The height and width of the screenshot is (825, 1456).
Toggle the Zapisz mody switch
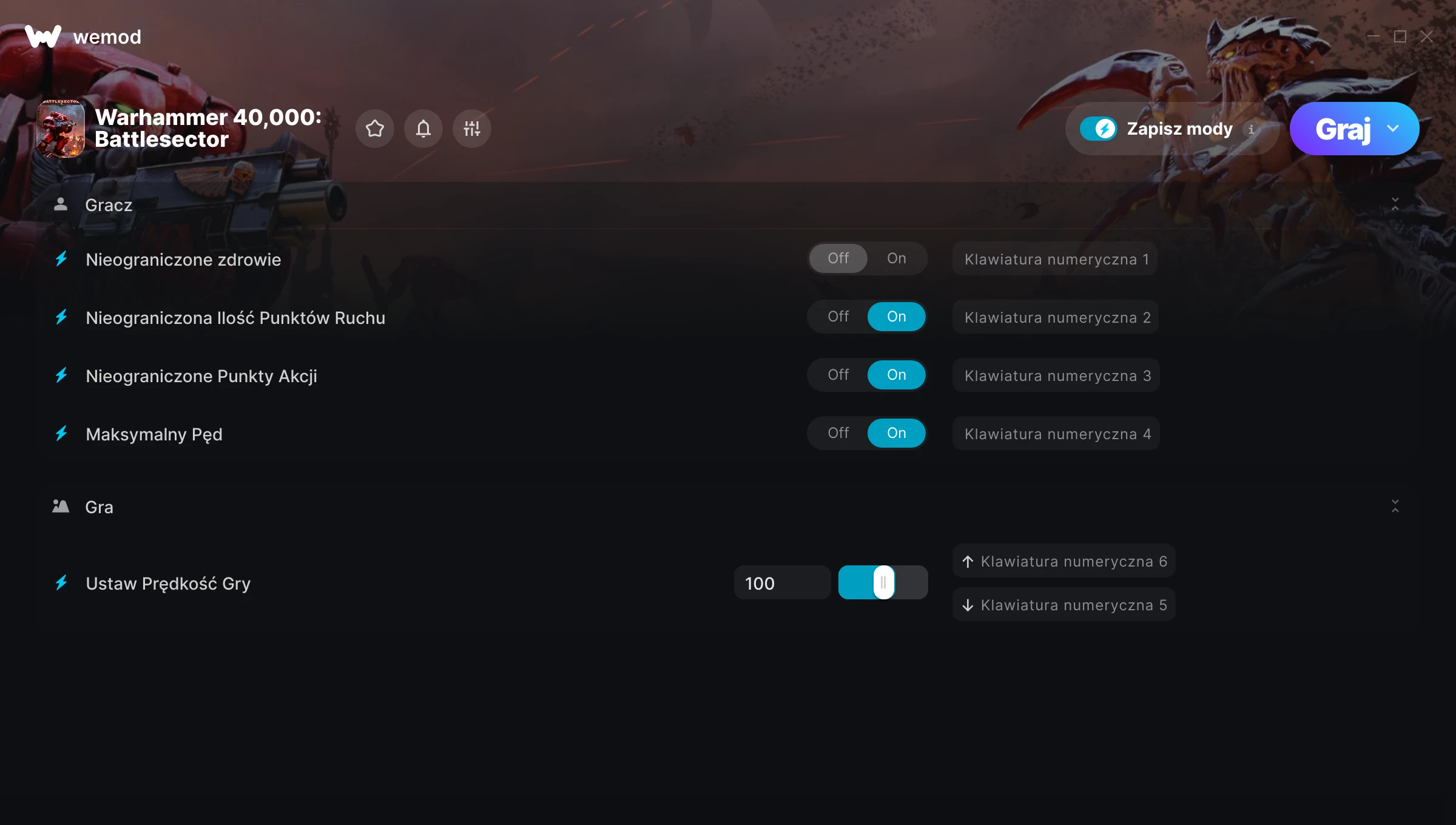click(1098, 129)
